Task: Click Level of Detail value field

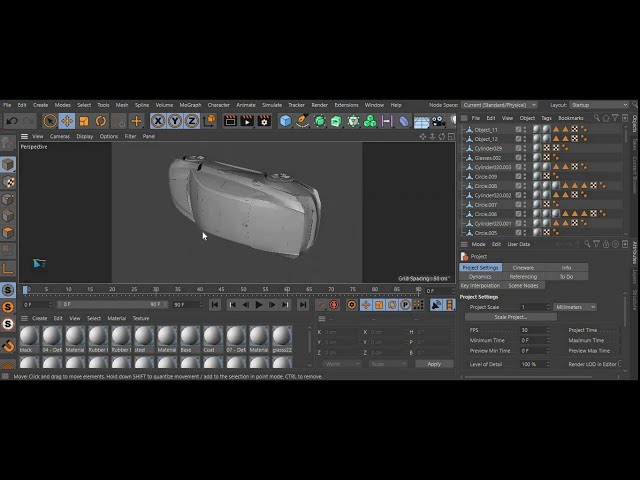Action: (535, 364)
